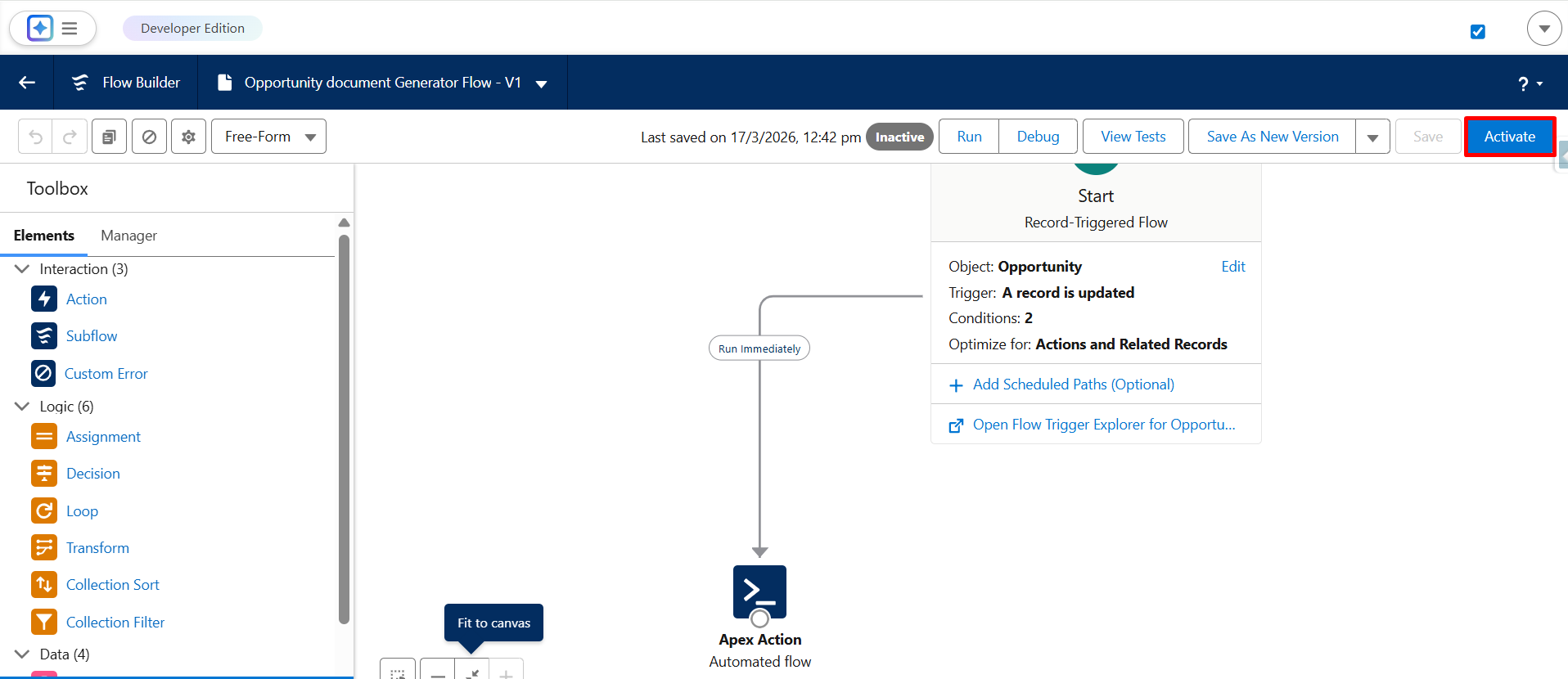Click the app launcher sparkle icon
This screenshot has height=679, width=1568.
pyautogui.click(x=40, y=28)
